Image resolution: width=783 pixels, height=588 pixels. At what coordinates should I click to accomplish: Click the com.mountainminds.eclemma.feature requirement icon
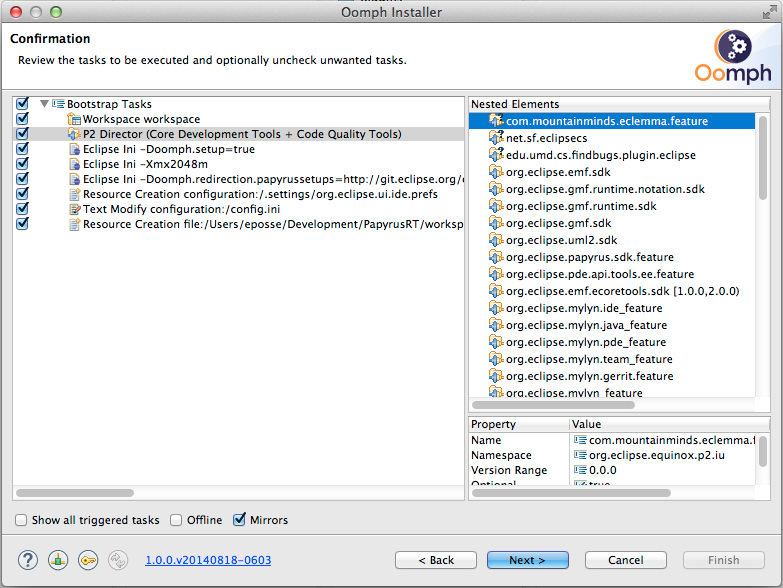496,120
